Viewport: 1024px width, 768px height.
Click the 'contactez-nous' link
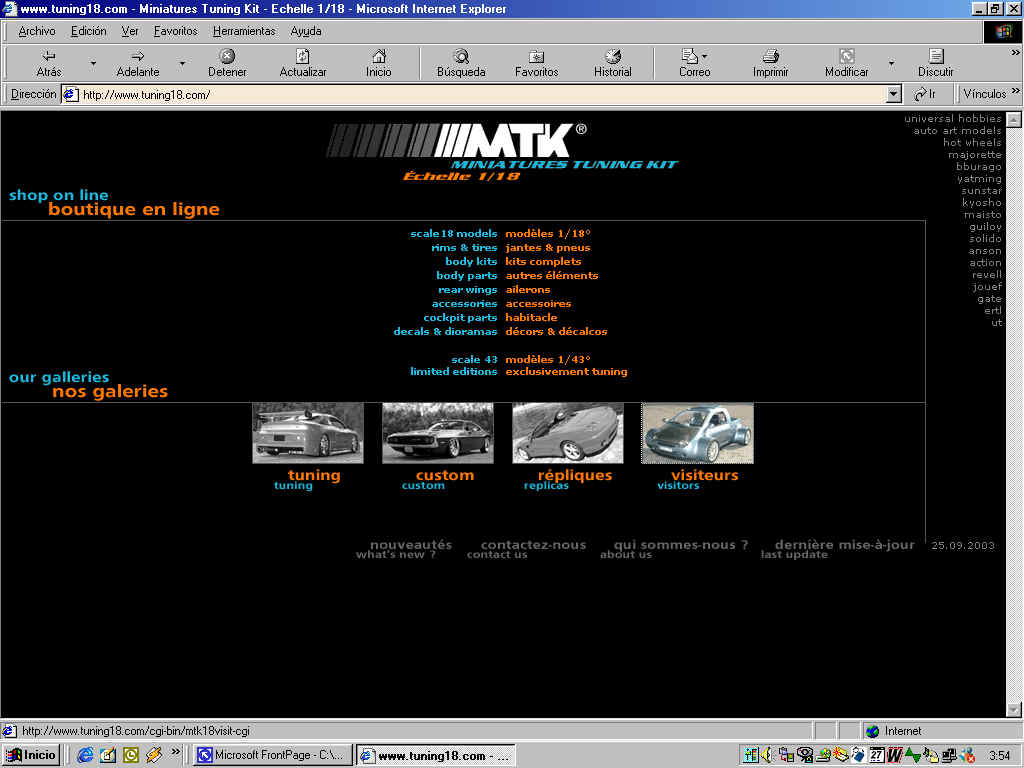[533, 545]
